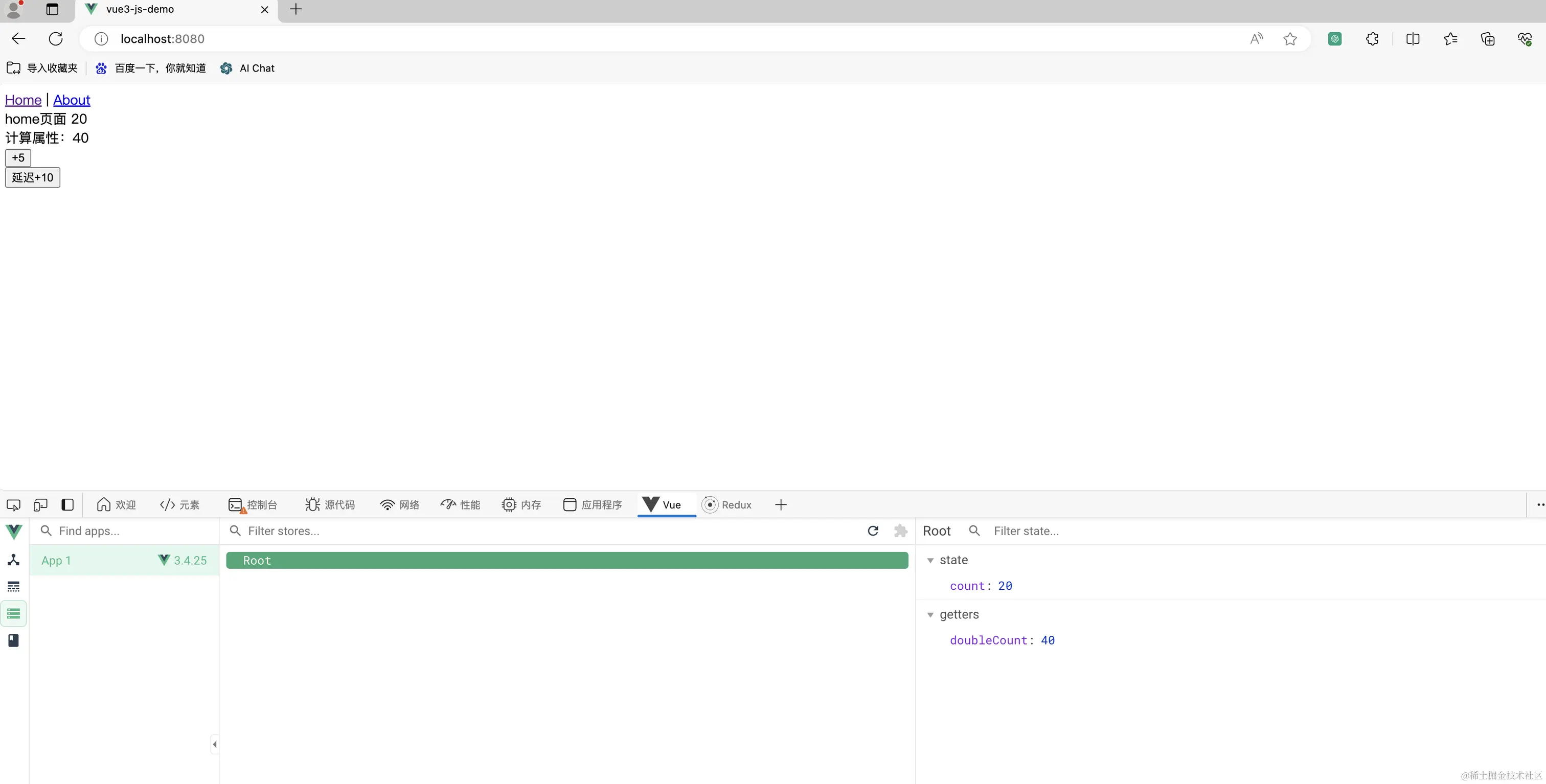The width and height of the screenshot is (1546, 784).
Task: Collapse the apps sidebar with the left arrow
Action: coord(214,745)
